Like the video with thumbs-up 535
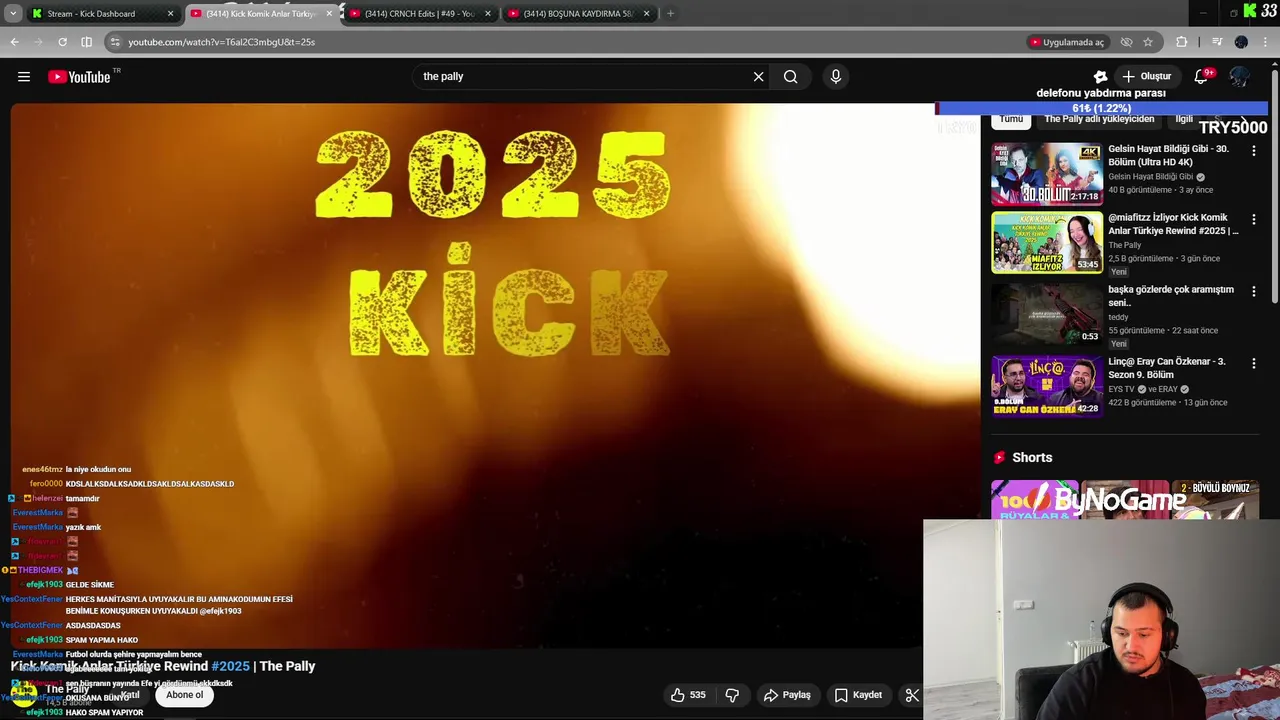Image resolution: width=1280 pixels, height=720 pixels. [x=688, y=695]
